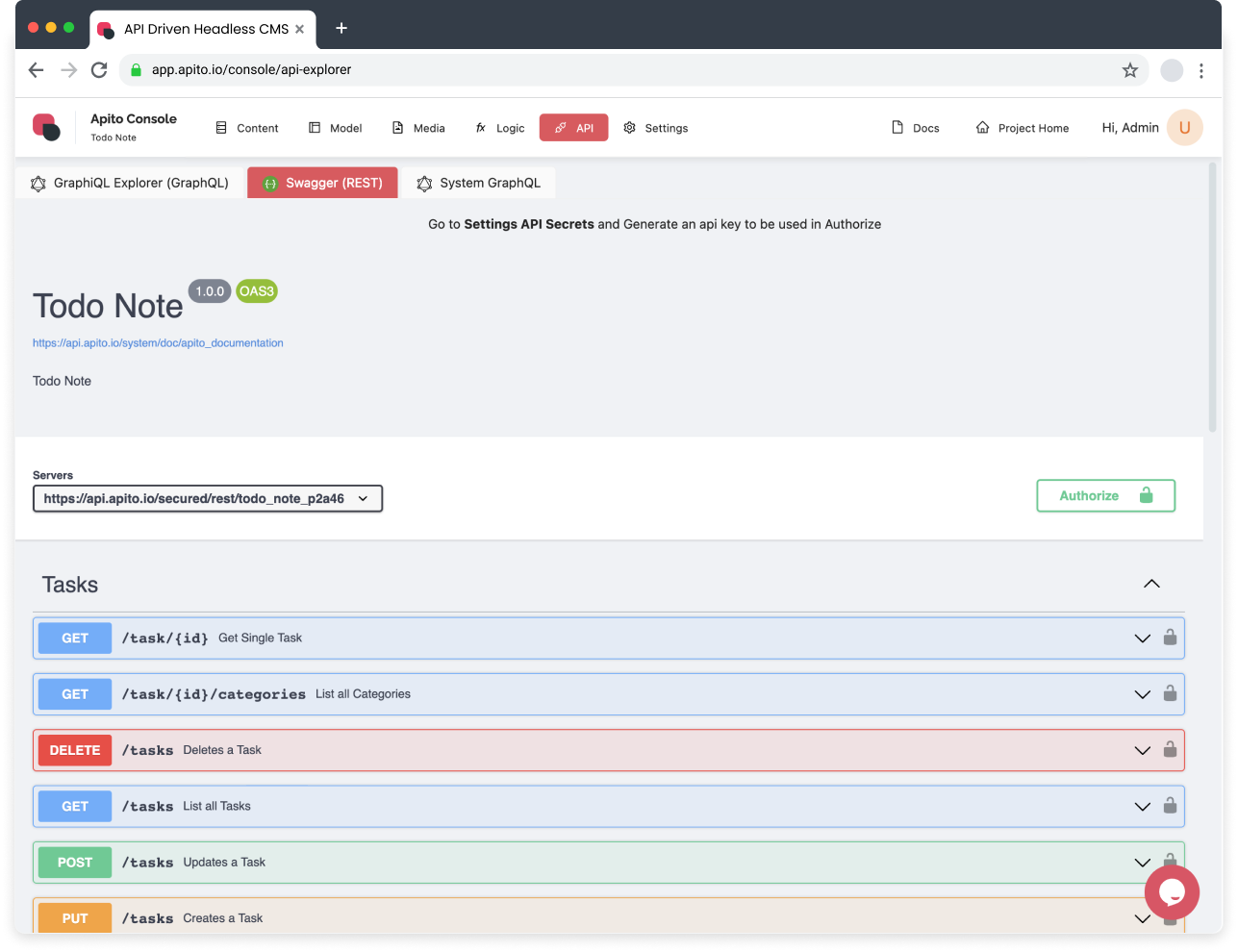
Task: Click the GET badge for /tasks
Action: 75,807
